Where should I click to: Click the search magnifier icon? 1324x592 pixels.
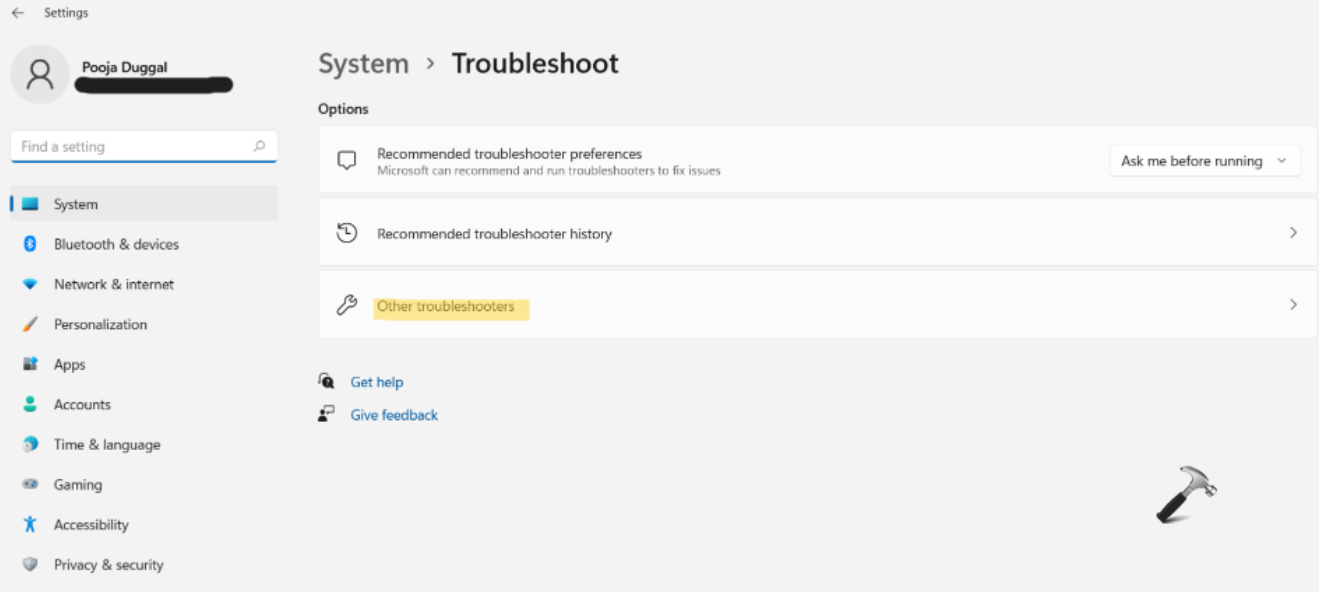click(x=260, y=146)
